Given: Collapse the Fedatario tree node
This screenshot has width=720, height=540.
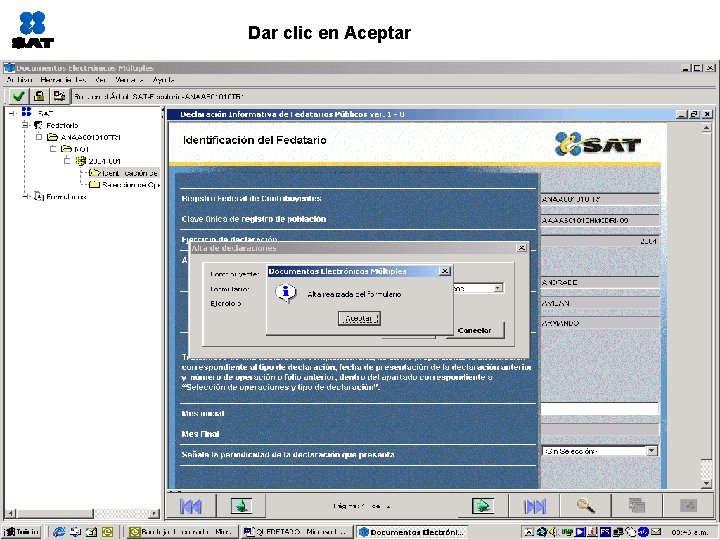Looking at the screenshot, I should coord(25,125).
